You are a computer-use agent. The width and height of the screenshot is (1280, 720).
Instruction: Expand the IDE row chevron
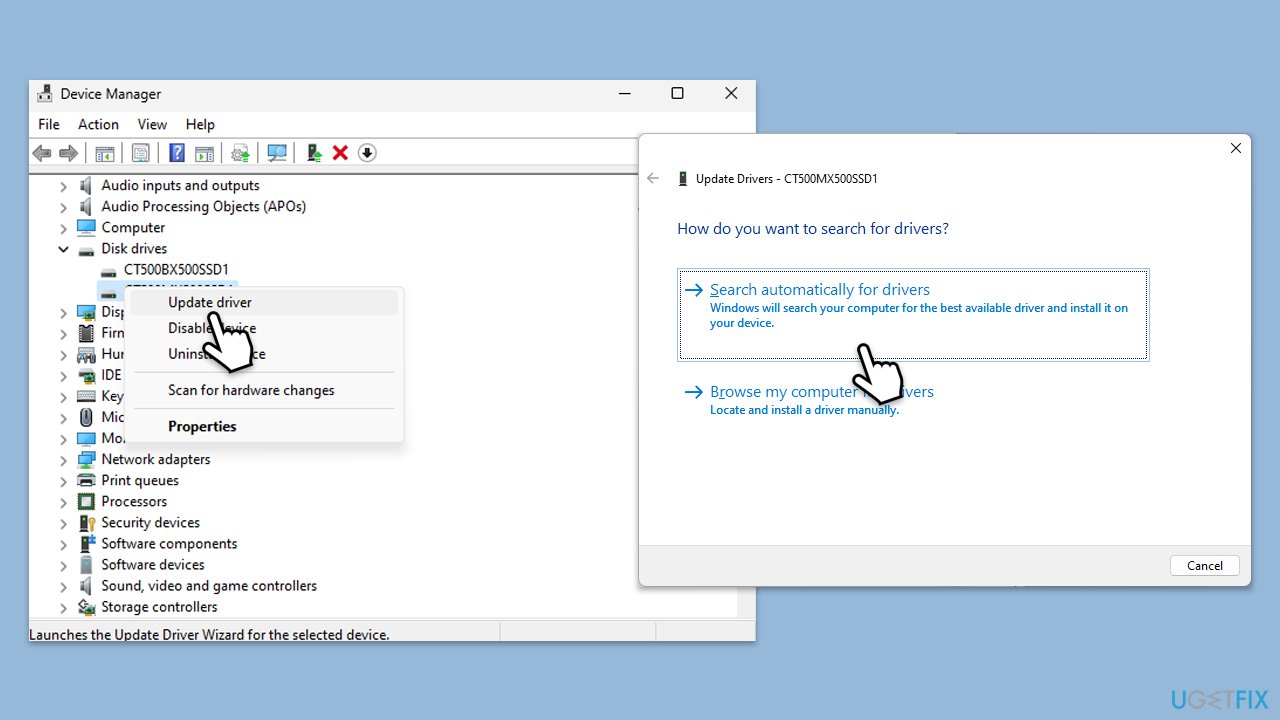coord(63,375)
